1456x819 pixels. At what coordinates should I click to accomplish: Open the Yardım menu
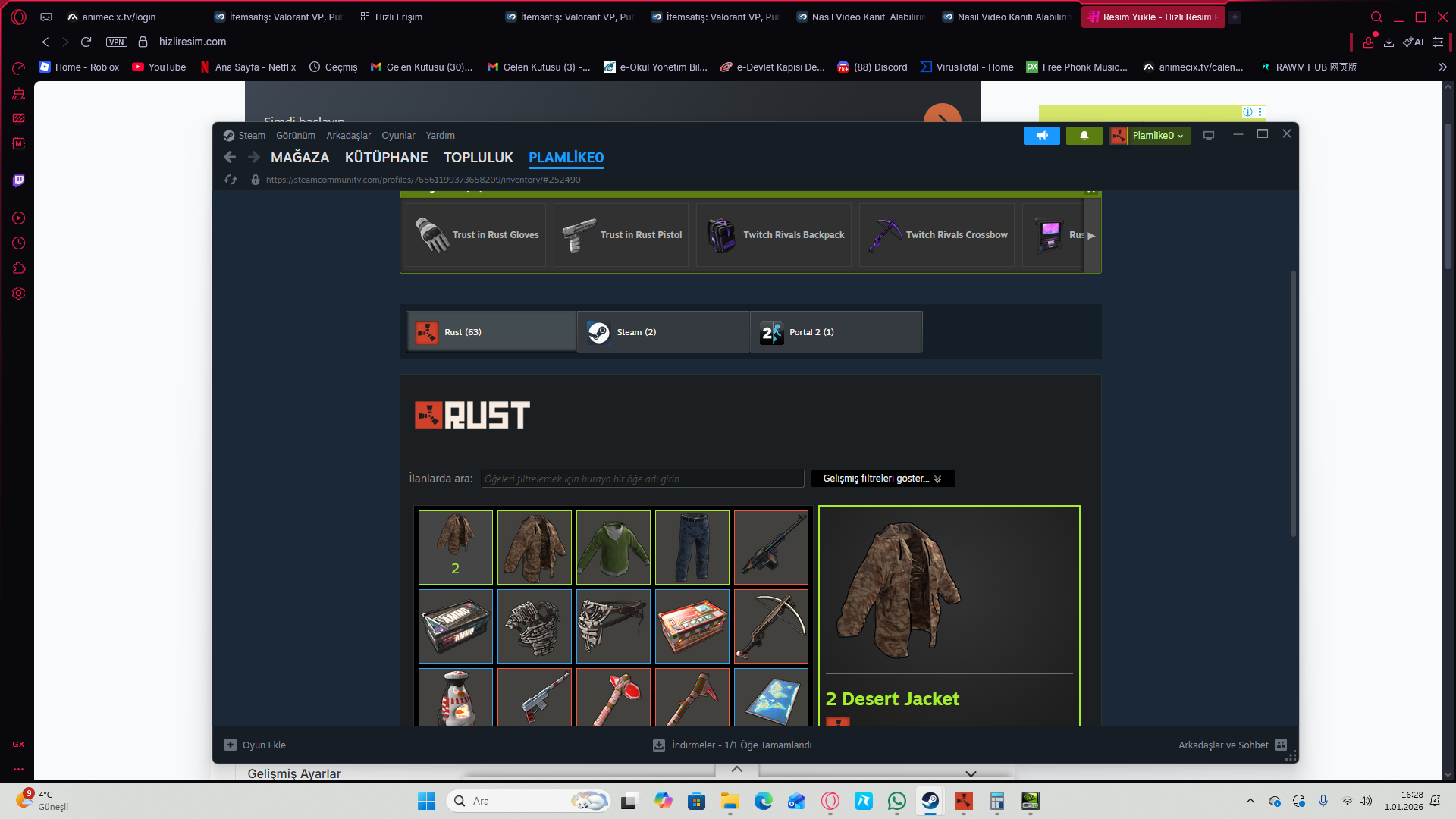pyautogui.click(x=441, y=136)
